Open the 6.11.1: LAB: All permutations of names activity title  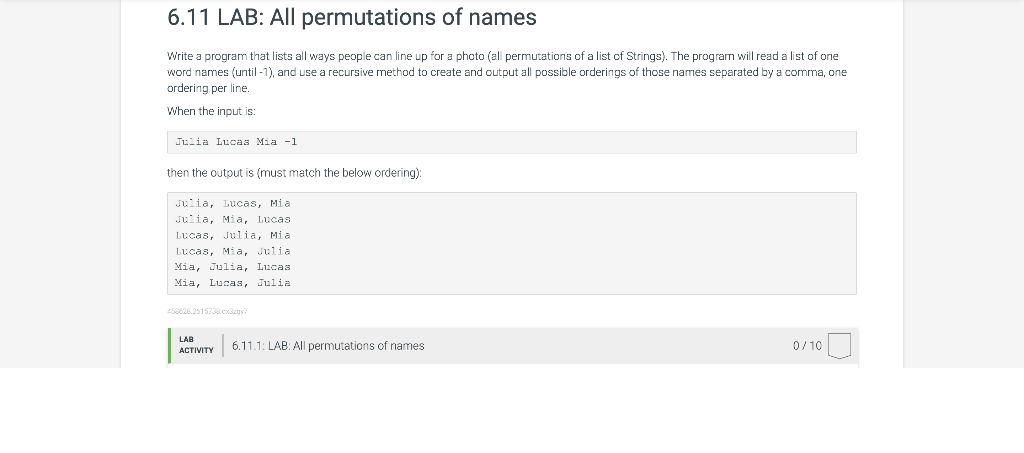(x=328, y=346)
